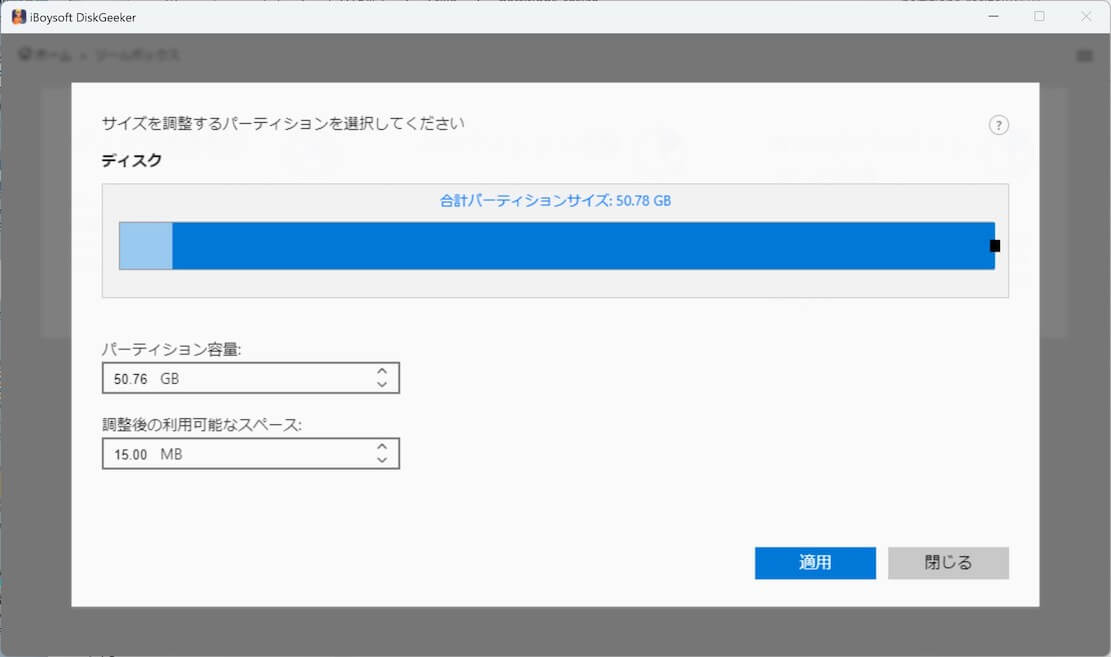The image size is (1111, 657).
Task: Click the iBoysoft DiskGeeker app icon
Action: pyautogui.click(x=18, y=17)
